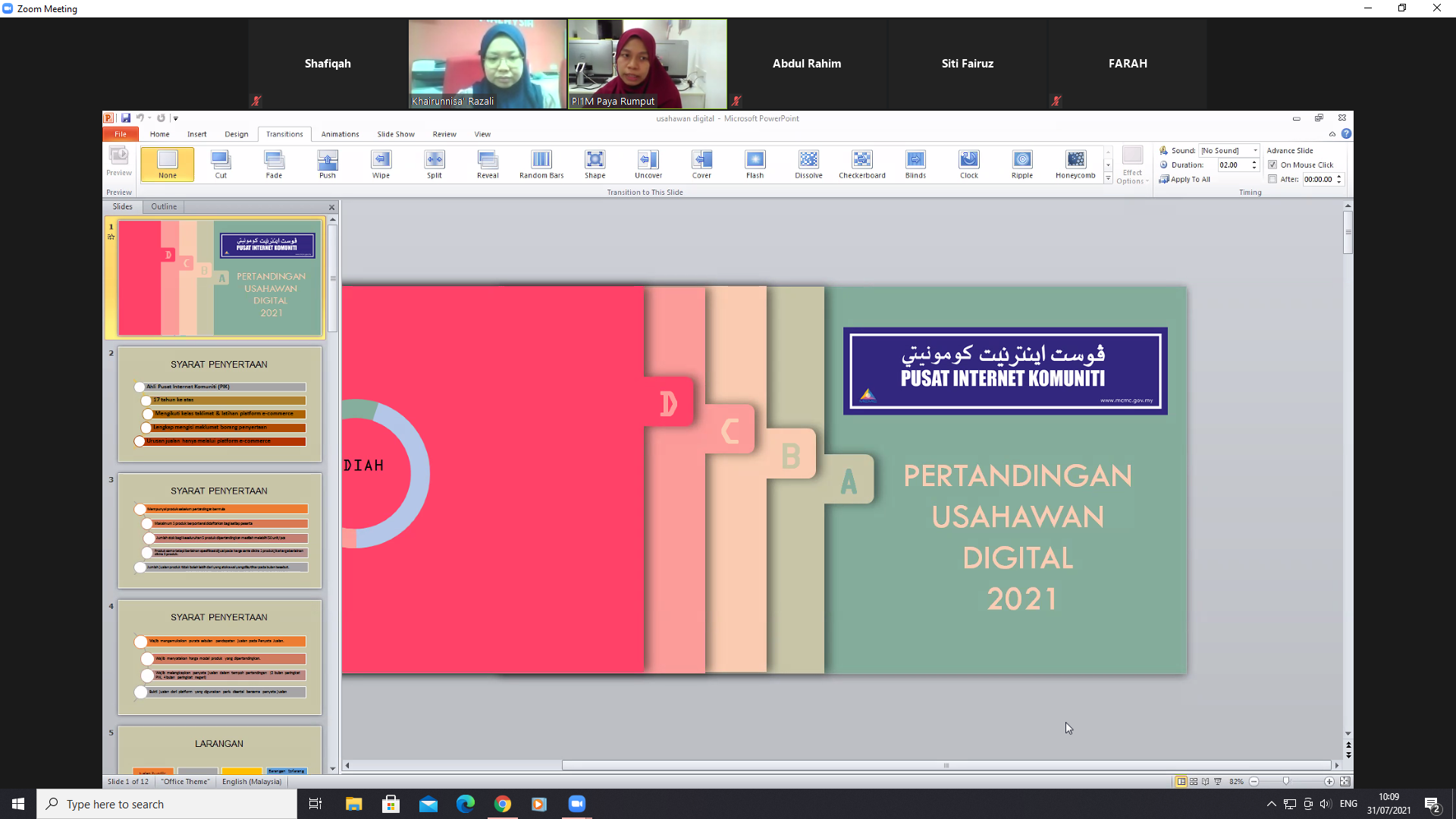
Task: Switch to Design ribbon tab
Action: click(237, 134)
